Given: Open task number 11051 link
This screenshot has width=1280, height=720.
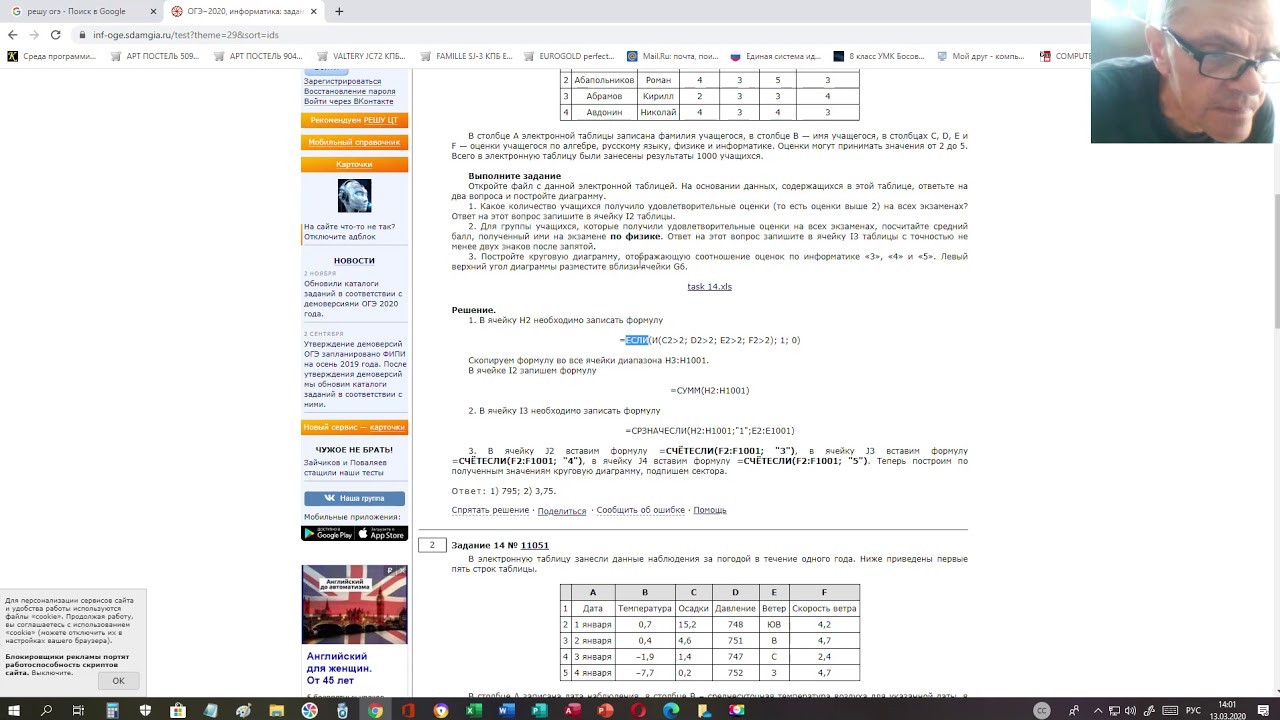Looking at the screenshot, I should (x=534, y=545).
